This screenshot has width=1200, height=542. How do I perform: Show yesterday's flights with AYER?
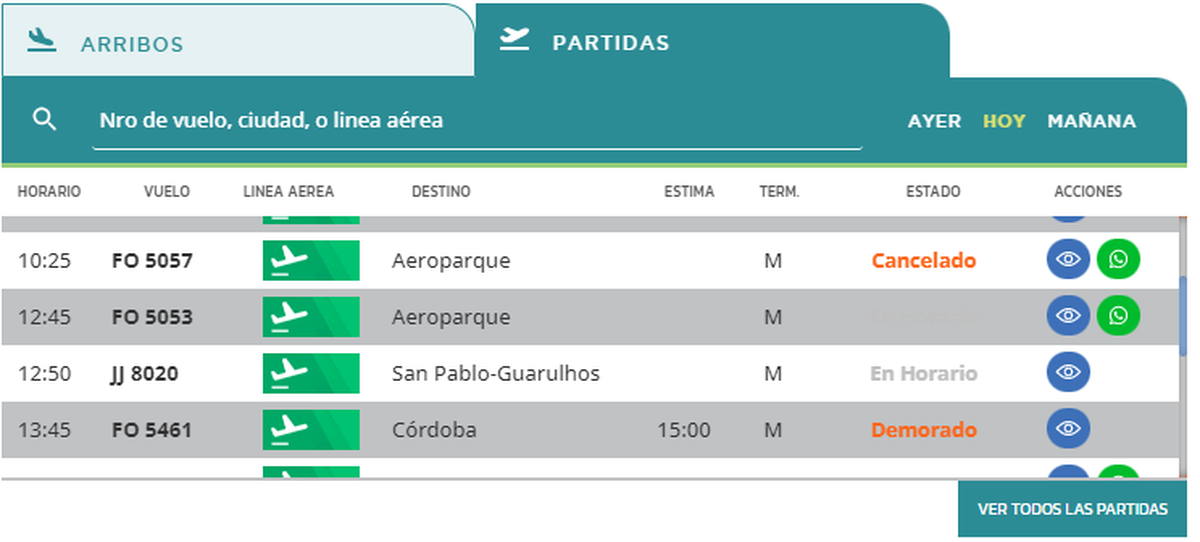(934, 121)
